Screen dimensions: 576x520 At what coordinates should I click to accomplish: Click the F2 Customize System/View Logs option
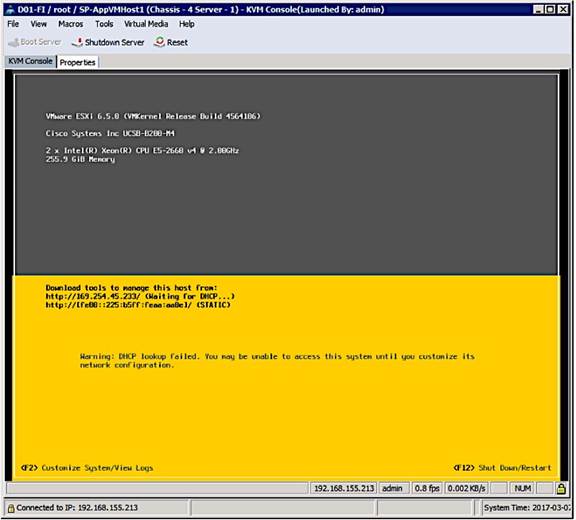point(87,468)
